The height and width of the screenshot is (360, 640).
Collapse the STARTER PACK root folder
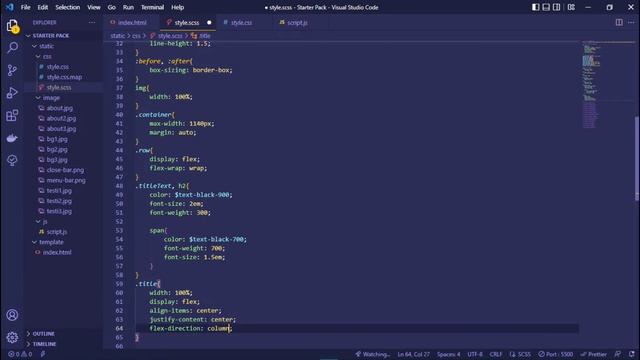(x=51, y=36)
